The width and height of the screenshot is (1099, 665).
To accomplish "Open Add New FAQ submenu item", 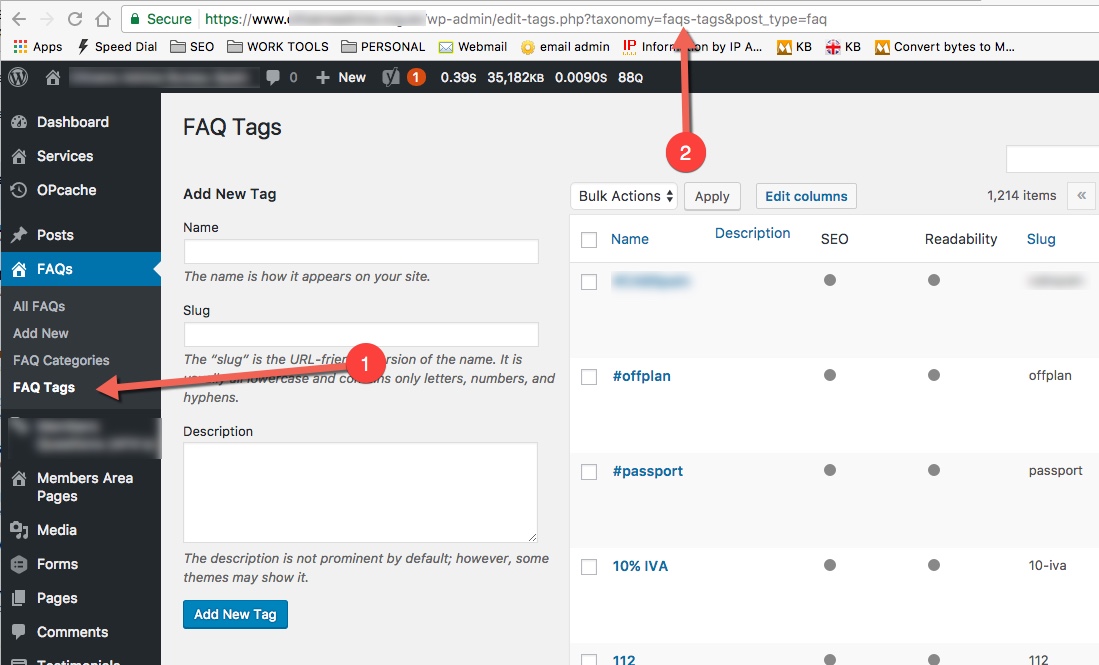I will (x=41, y=334).
